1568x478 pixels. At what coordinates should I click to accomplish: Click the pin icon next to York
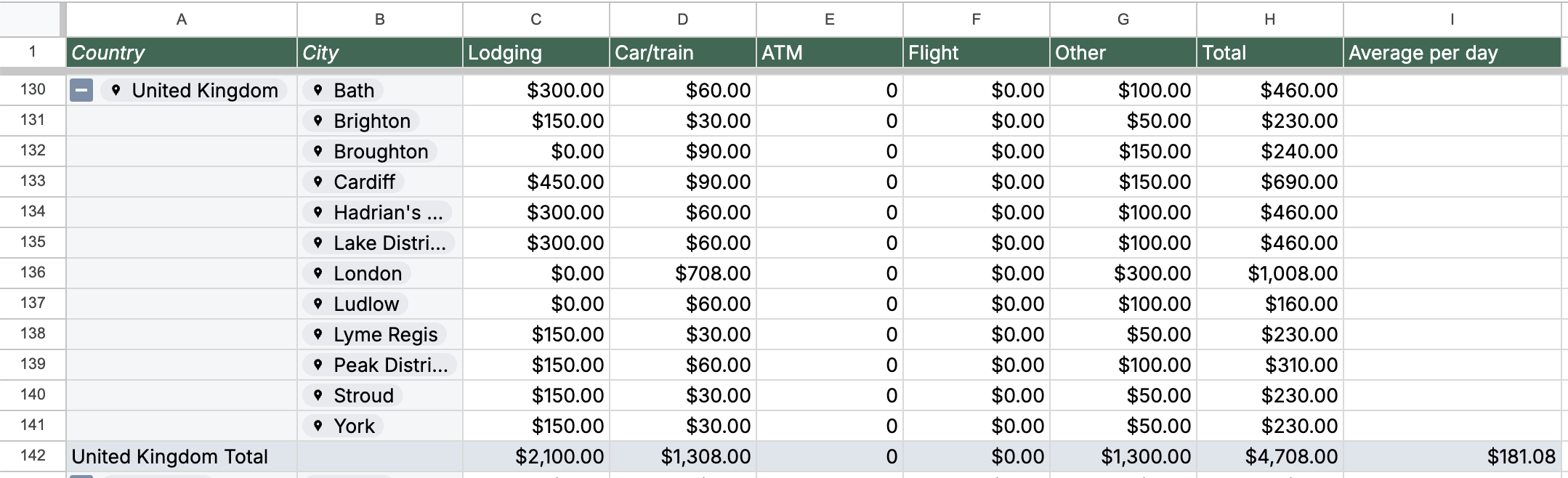[318, 426]
